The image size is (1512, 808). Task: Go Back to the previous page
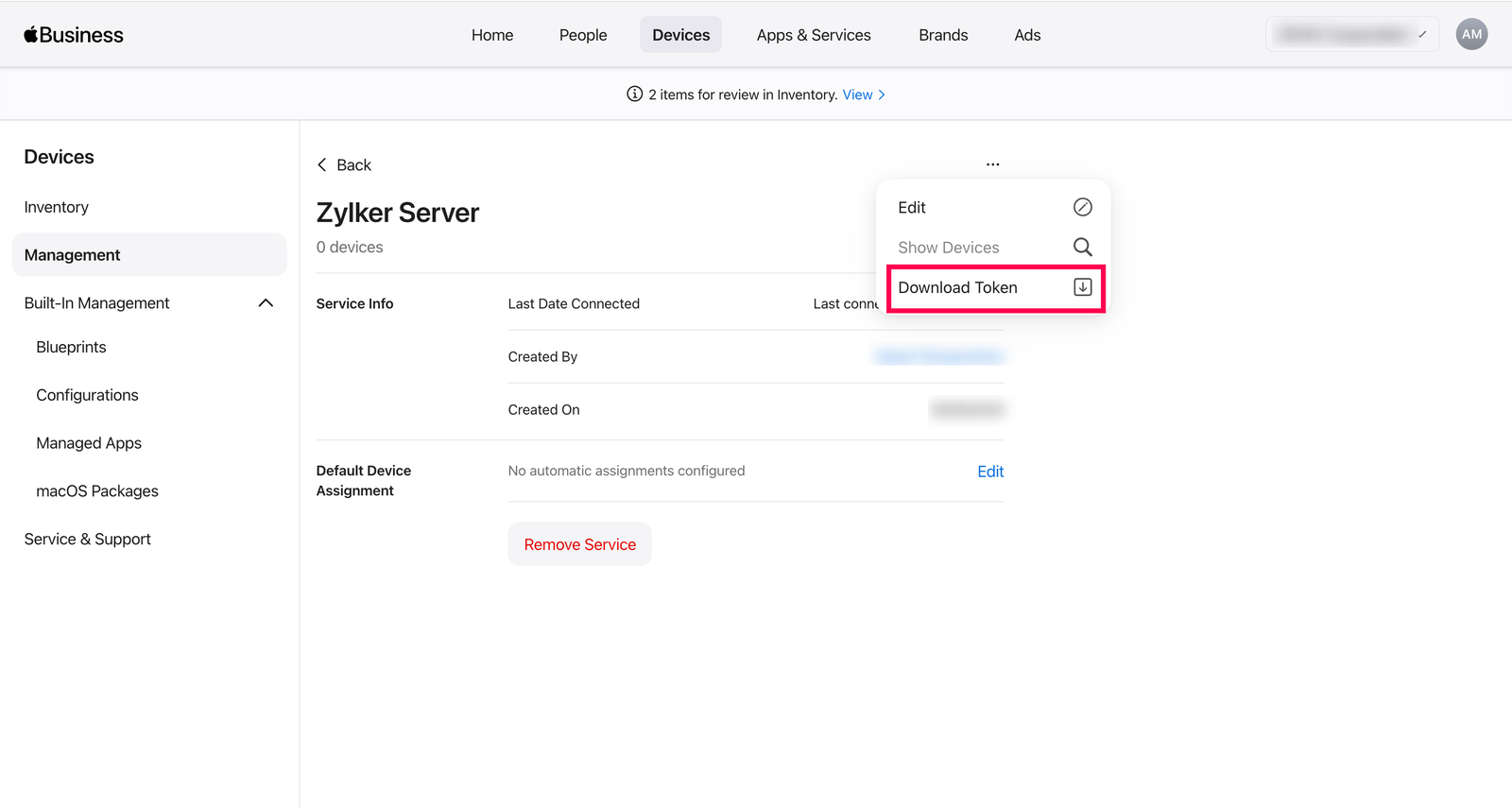pos(344,164)
